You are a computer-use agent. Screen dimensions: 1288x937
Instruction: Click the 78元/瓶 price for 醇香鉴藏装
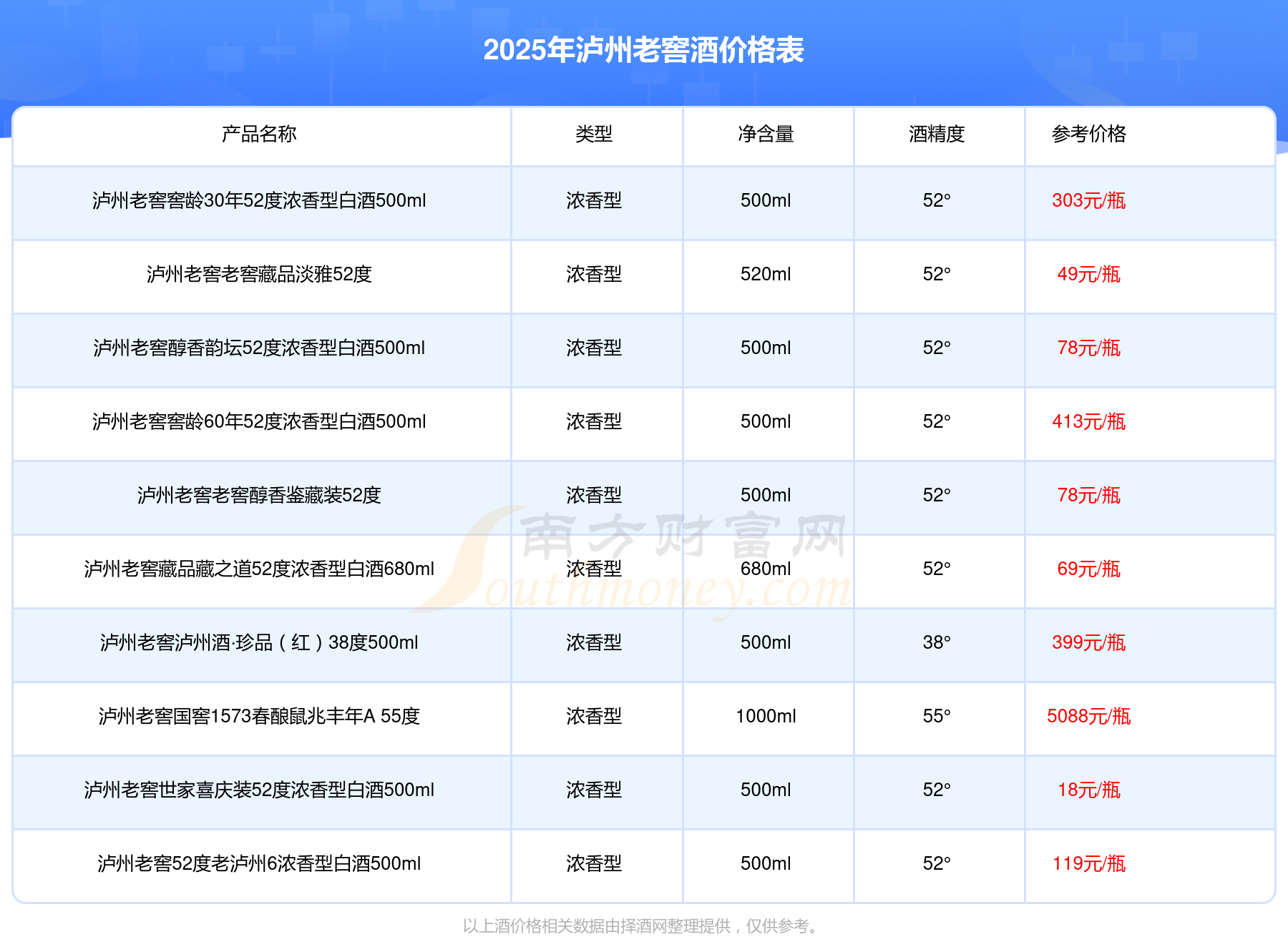point(1088,495)
